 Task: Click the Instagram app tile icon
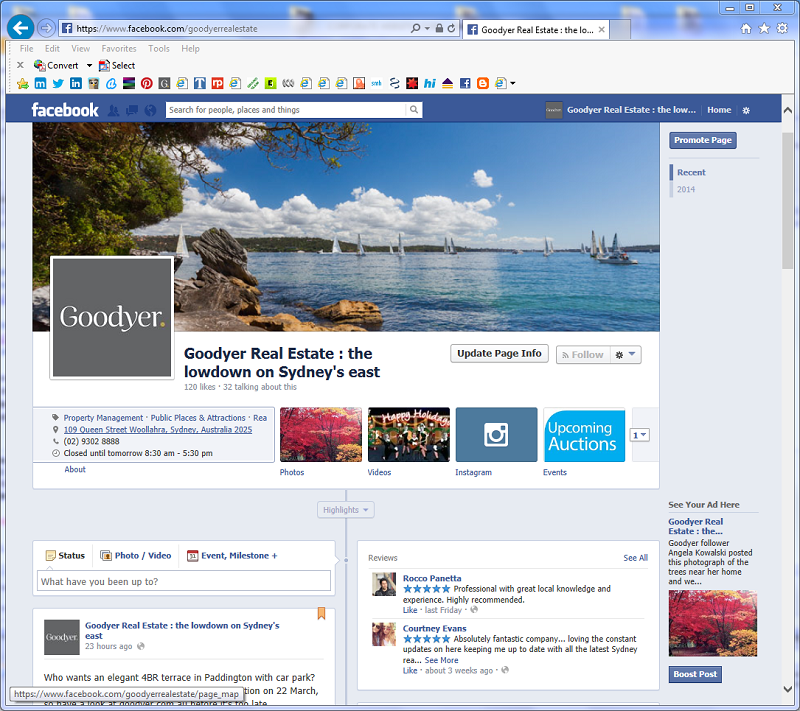point(496,435)
